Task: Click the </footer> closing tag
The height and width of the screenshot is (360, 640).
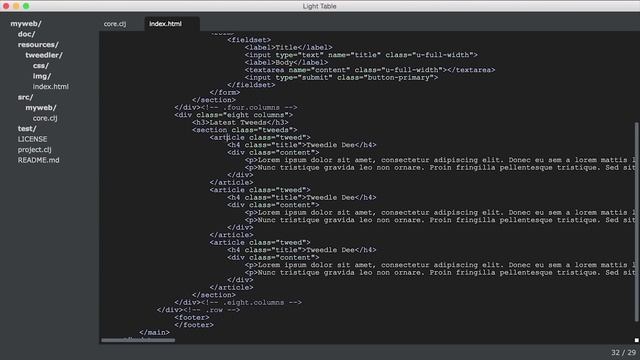Action: coord(194,325)
